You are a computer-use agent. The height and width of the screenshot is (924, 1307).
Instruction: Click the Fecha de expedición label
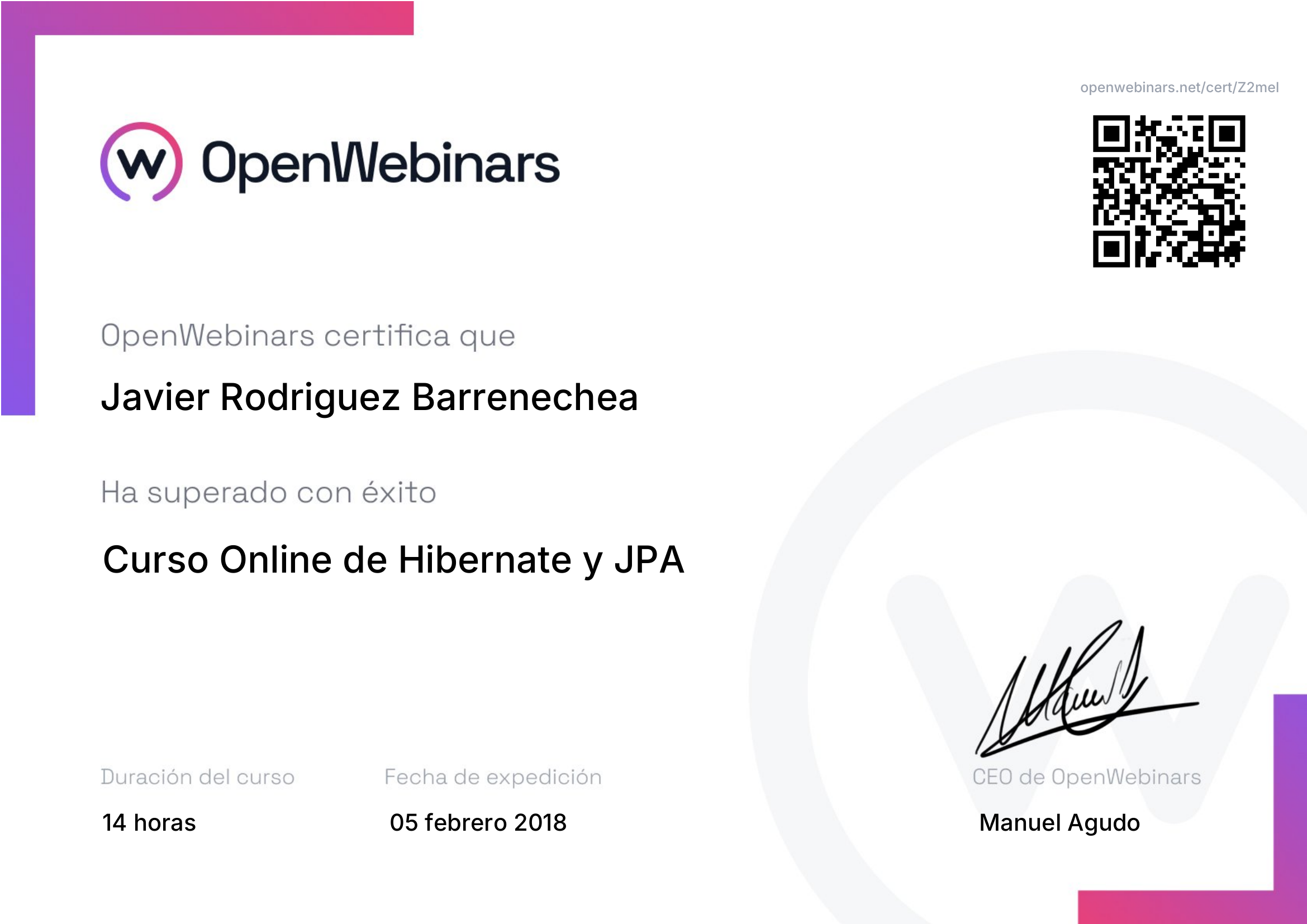[x=493, y=777]
